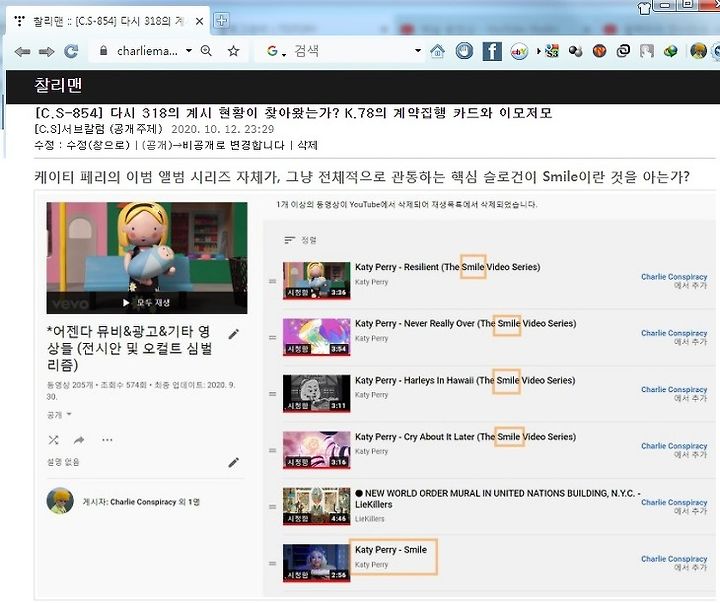Click the padlock icon in address bar
Image resolution: width=720 pixels, height=603 pixels.
pyautogui.click(x=103, y=51)
